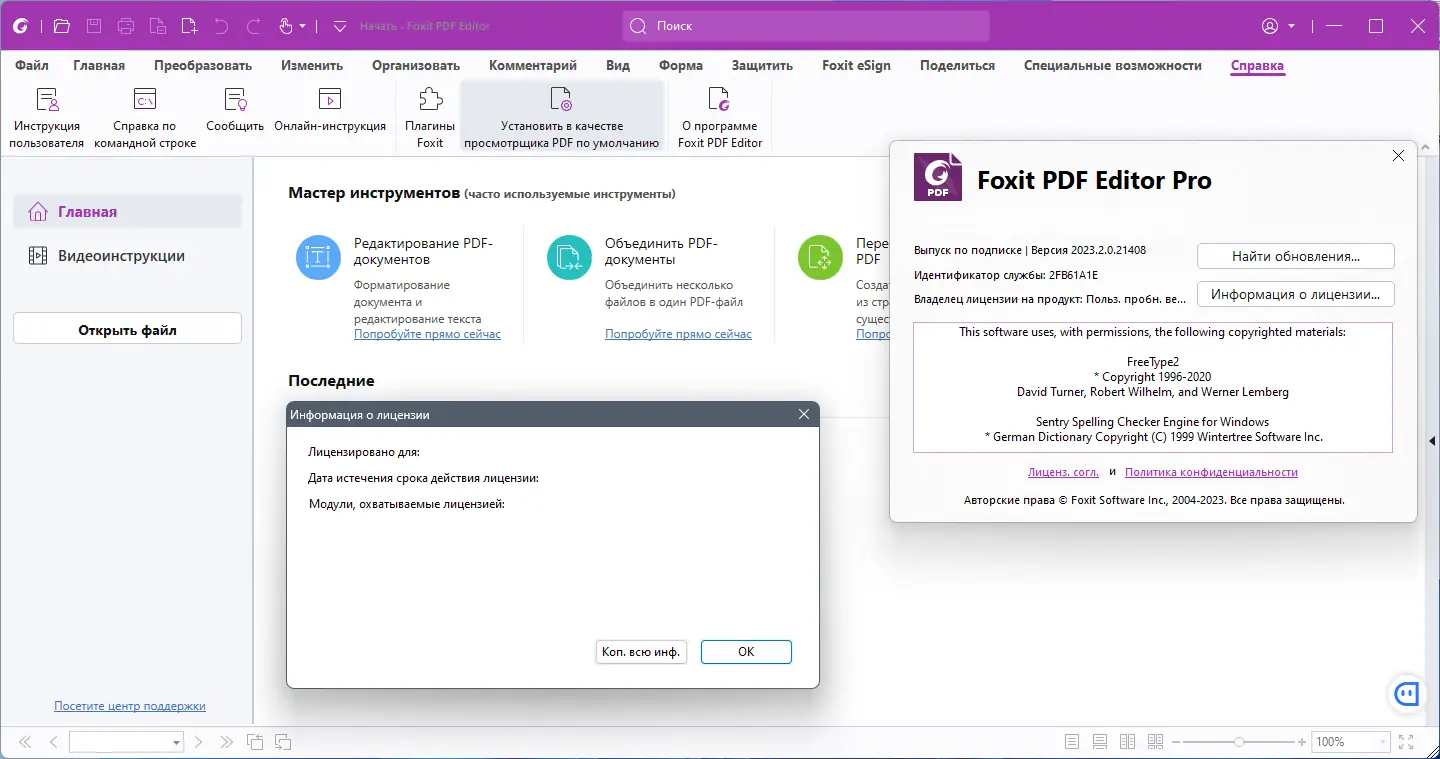Open the Hand tool dropdown arrow
Image resolution: width=1440 pixels, height=759 pixels.
303,26
